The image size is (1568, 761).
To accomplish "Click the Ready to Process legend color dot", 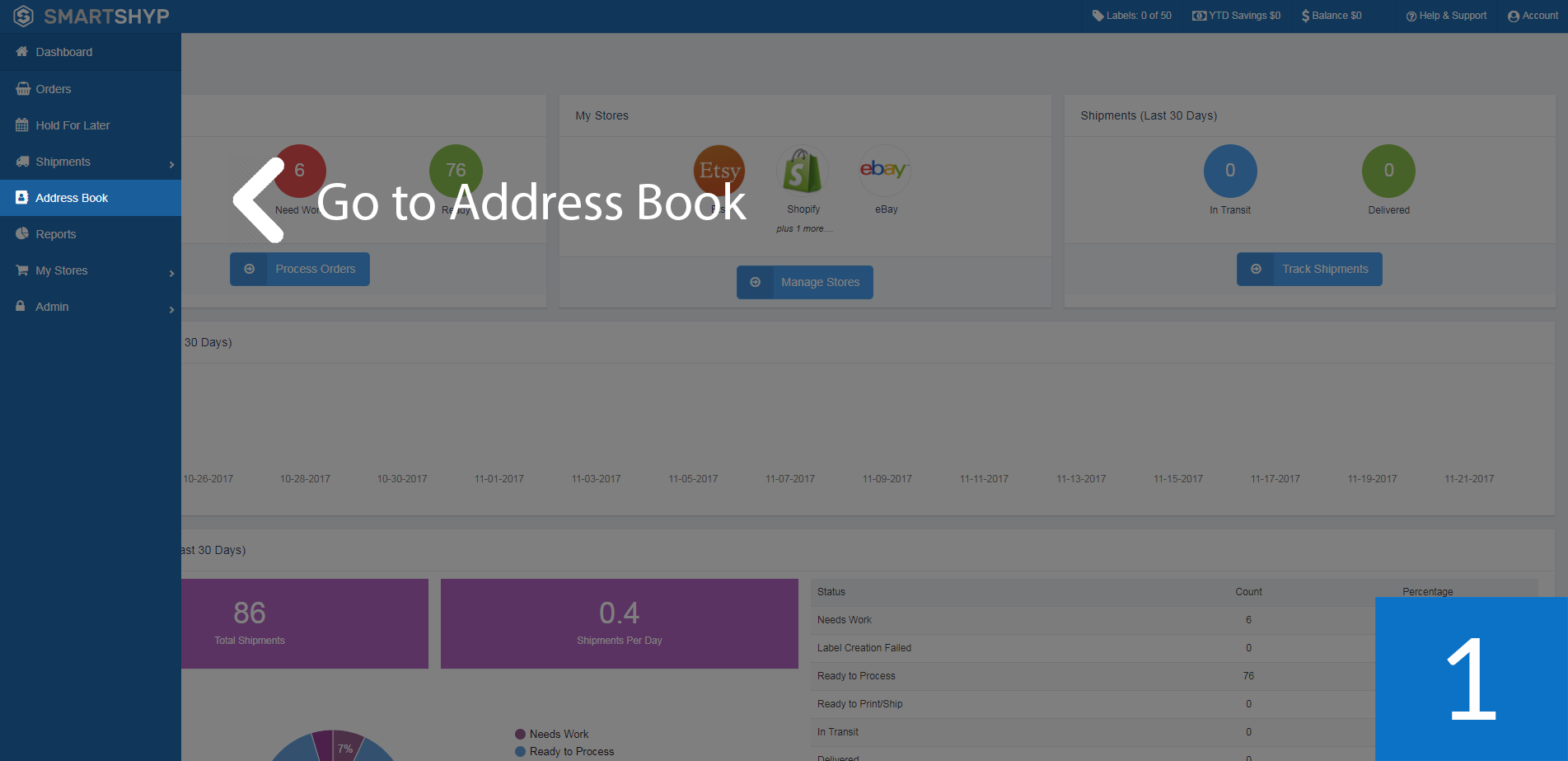I will [520, 751].
